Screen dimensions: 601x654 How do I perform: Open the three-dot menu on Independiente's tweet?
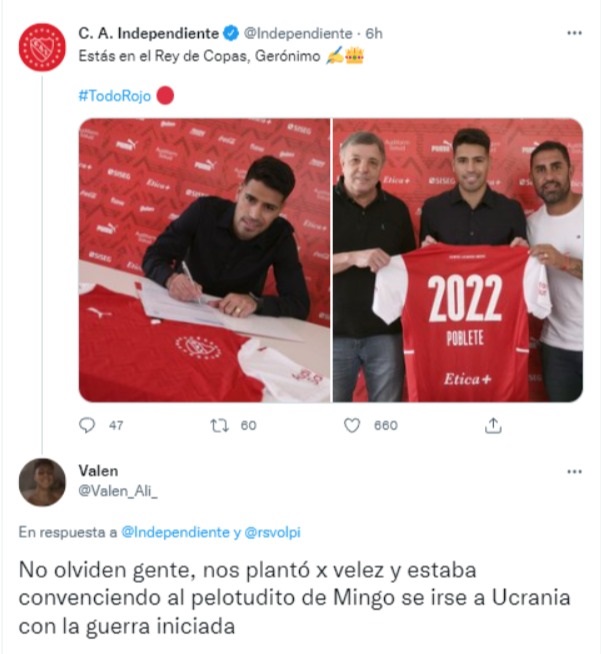click(x=575, y=33)
